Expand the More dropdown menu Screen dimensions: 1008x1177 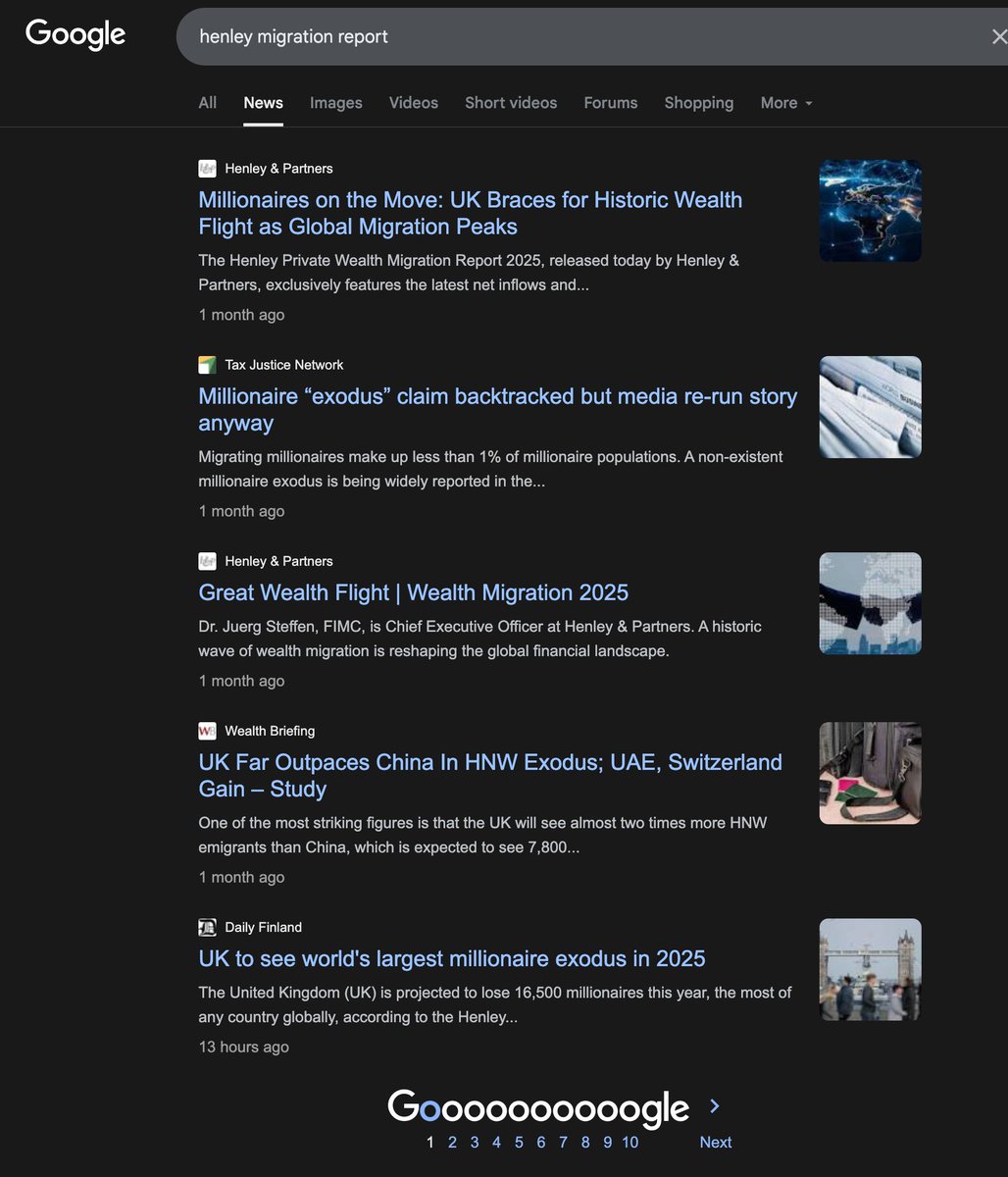tap(786, 103)
